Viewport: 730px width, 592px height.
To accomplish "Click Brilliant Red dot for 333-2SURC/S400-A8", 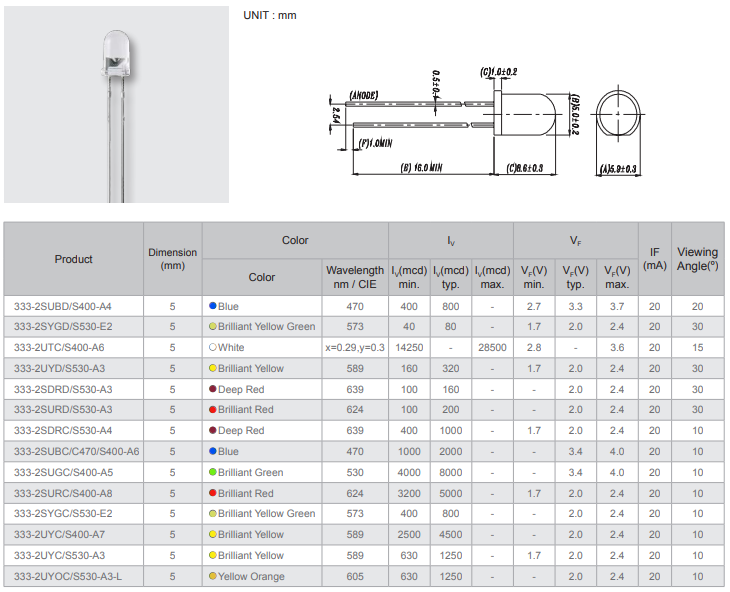I will 212,494.
